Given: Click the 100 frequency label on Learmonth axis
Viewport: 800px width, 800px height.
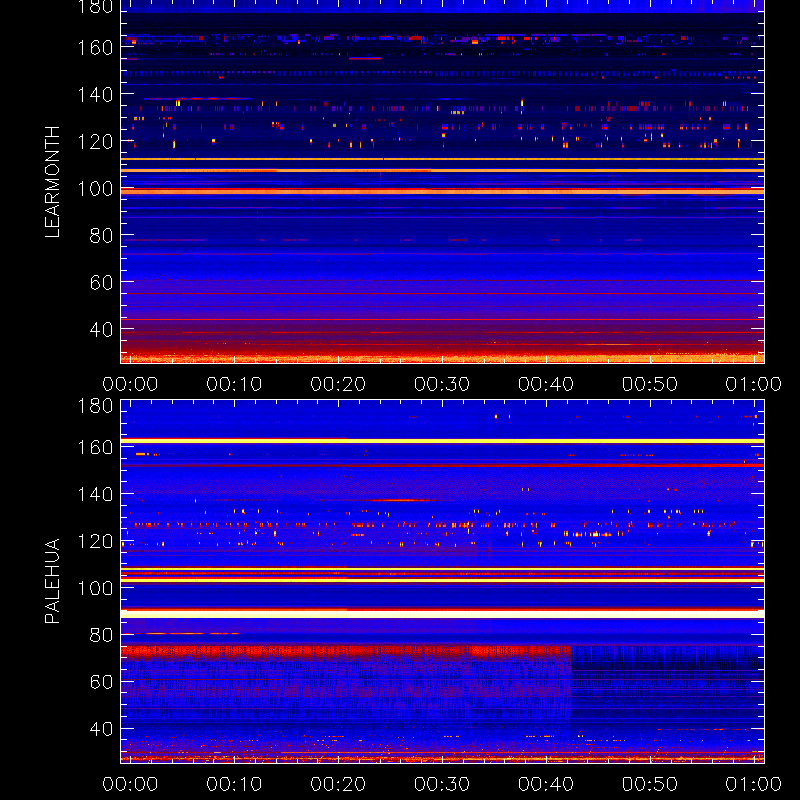Looking at the screenshot, I should (x=95, y=189).
